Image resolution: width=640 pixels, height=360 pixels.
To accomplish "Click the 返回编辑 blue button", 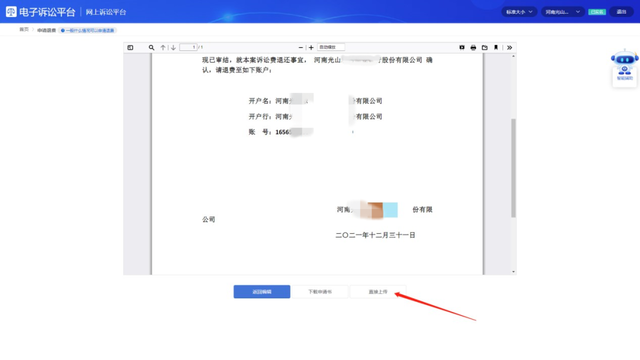I will tap(262, 292).
